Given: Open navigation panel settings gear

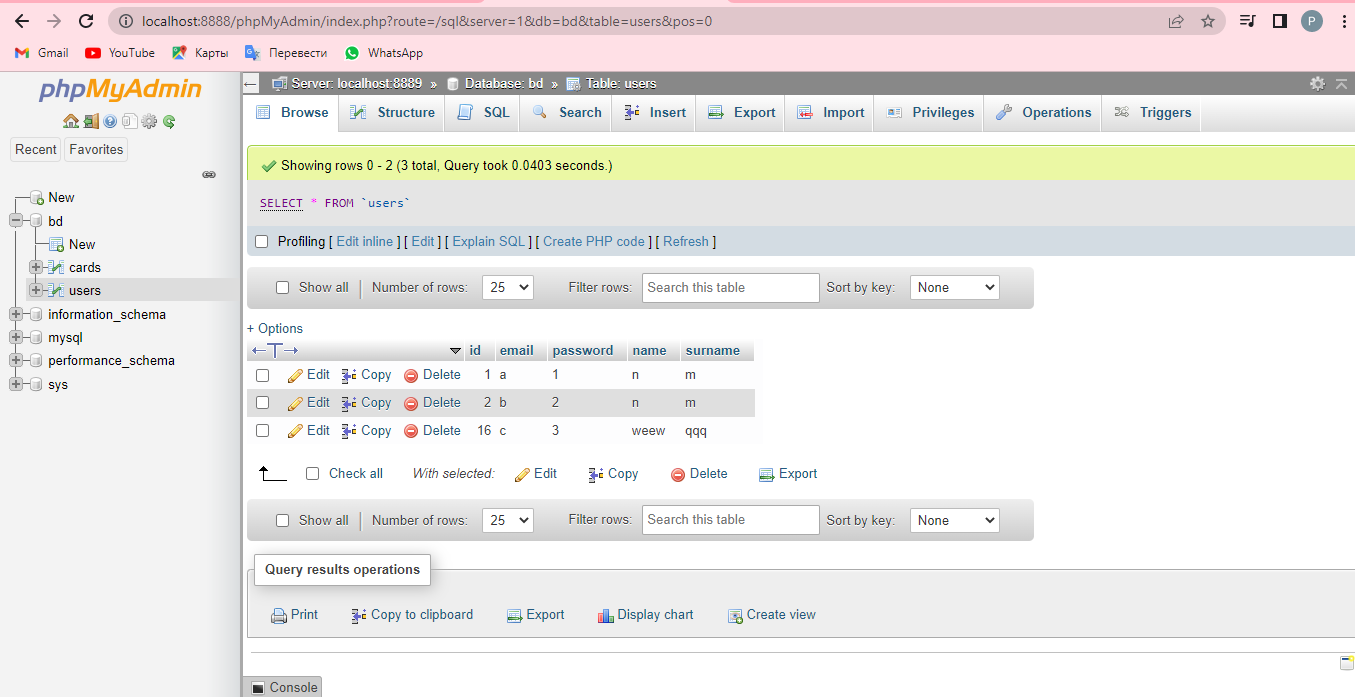Looking at the screenshot, I should pos(149,121).
